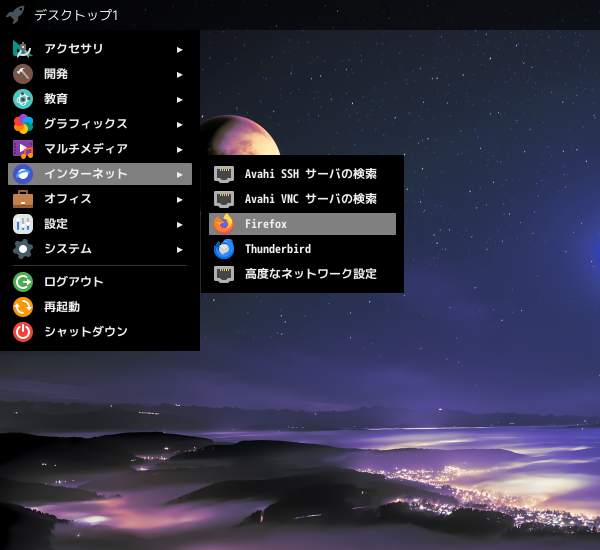
Task: Expand the マルチメディア submenu arrow
Action: click(x=179, y=150)
